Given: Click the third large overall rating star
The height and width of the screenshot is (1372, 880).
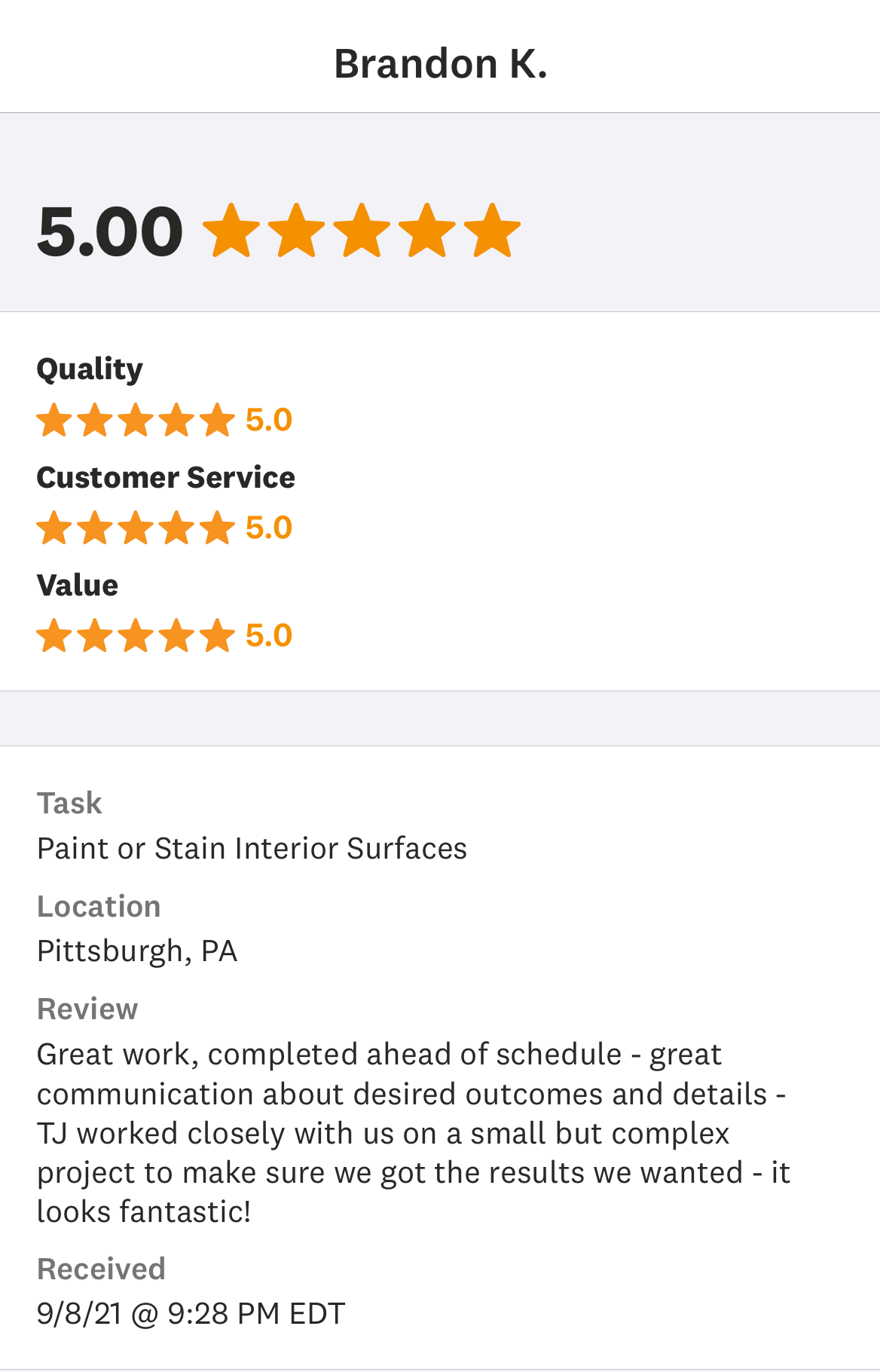Looking at the screenshot, I should point(362,231).
